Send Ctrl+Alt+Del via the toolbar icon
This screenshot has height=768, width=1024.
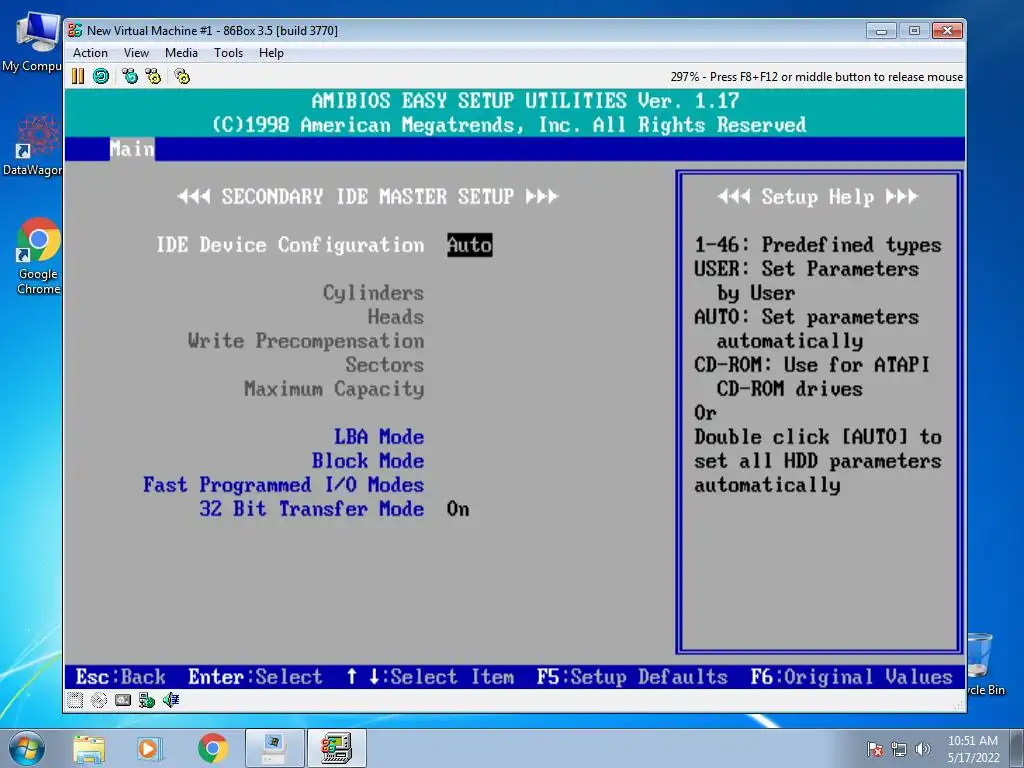point(130,76)
